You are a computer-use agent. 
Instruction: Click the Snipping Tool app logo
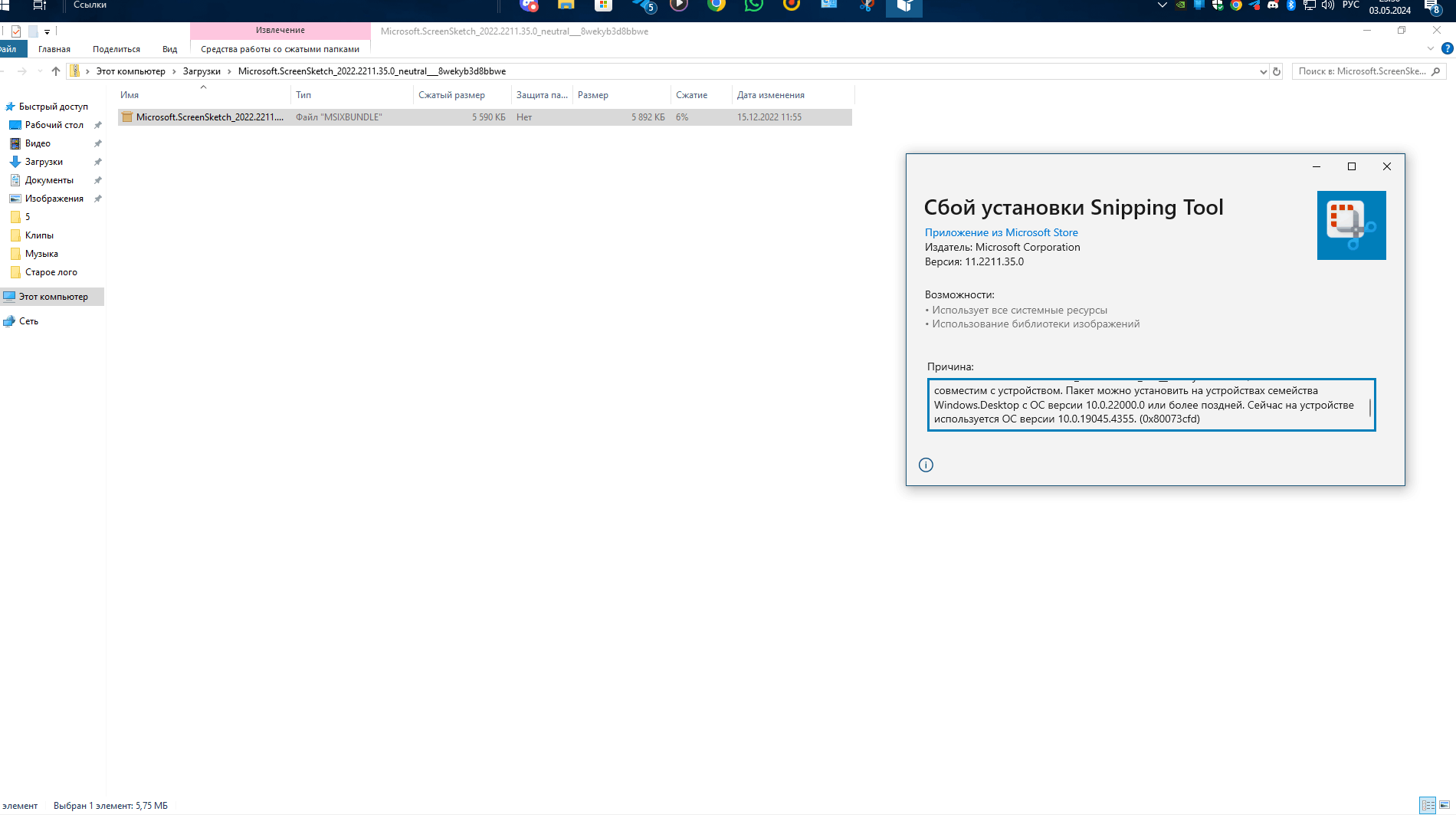1351,225
